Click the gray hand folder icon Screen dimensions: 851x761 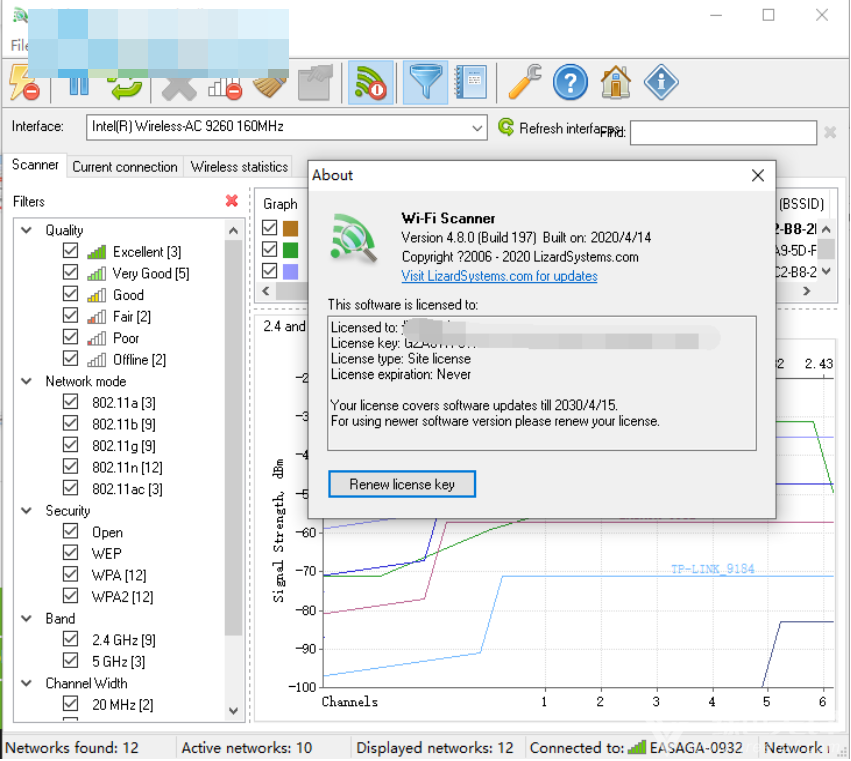[315, 83]
